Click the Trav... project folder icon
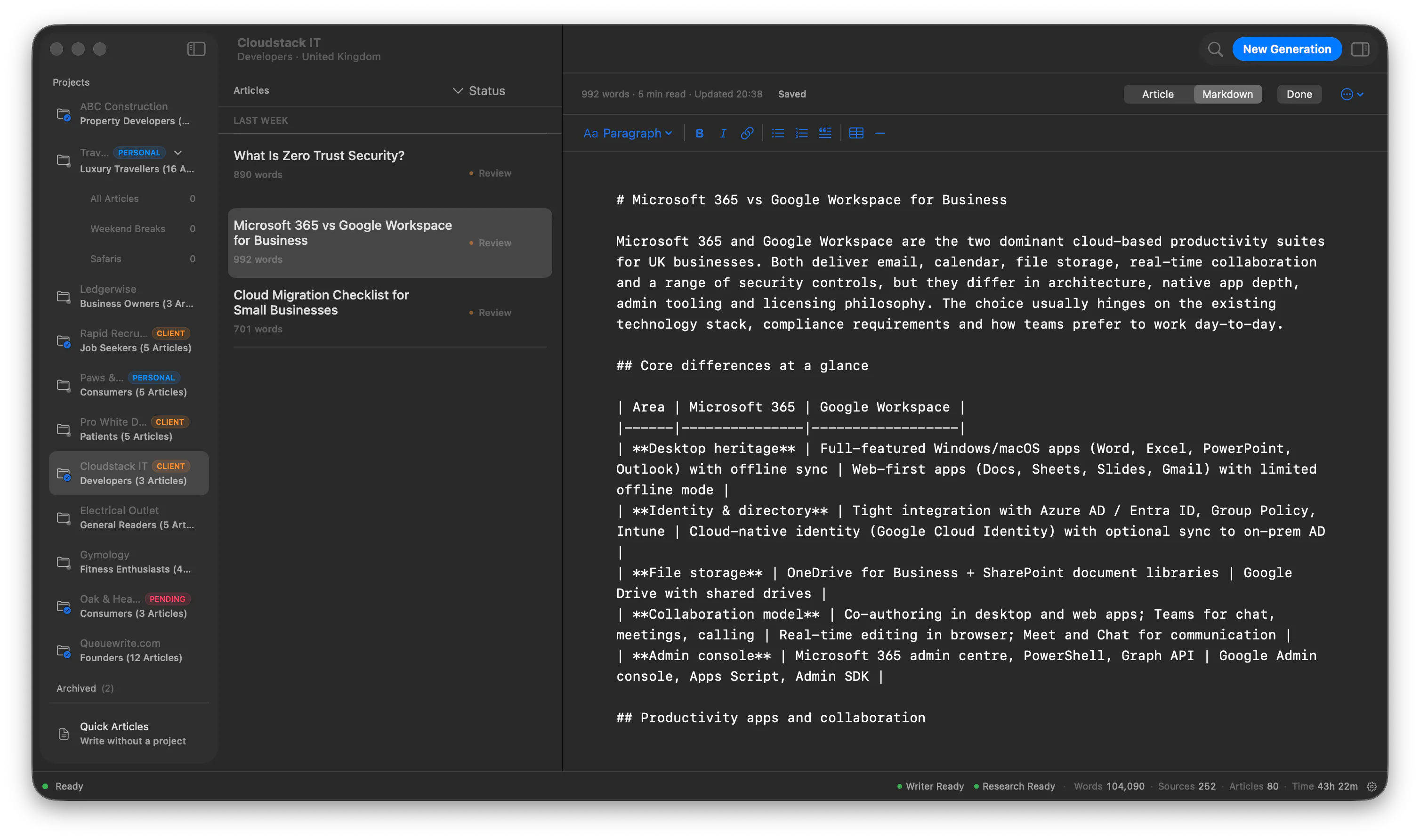This screenshot has height=840, width=1420. click(64, 160)
